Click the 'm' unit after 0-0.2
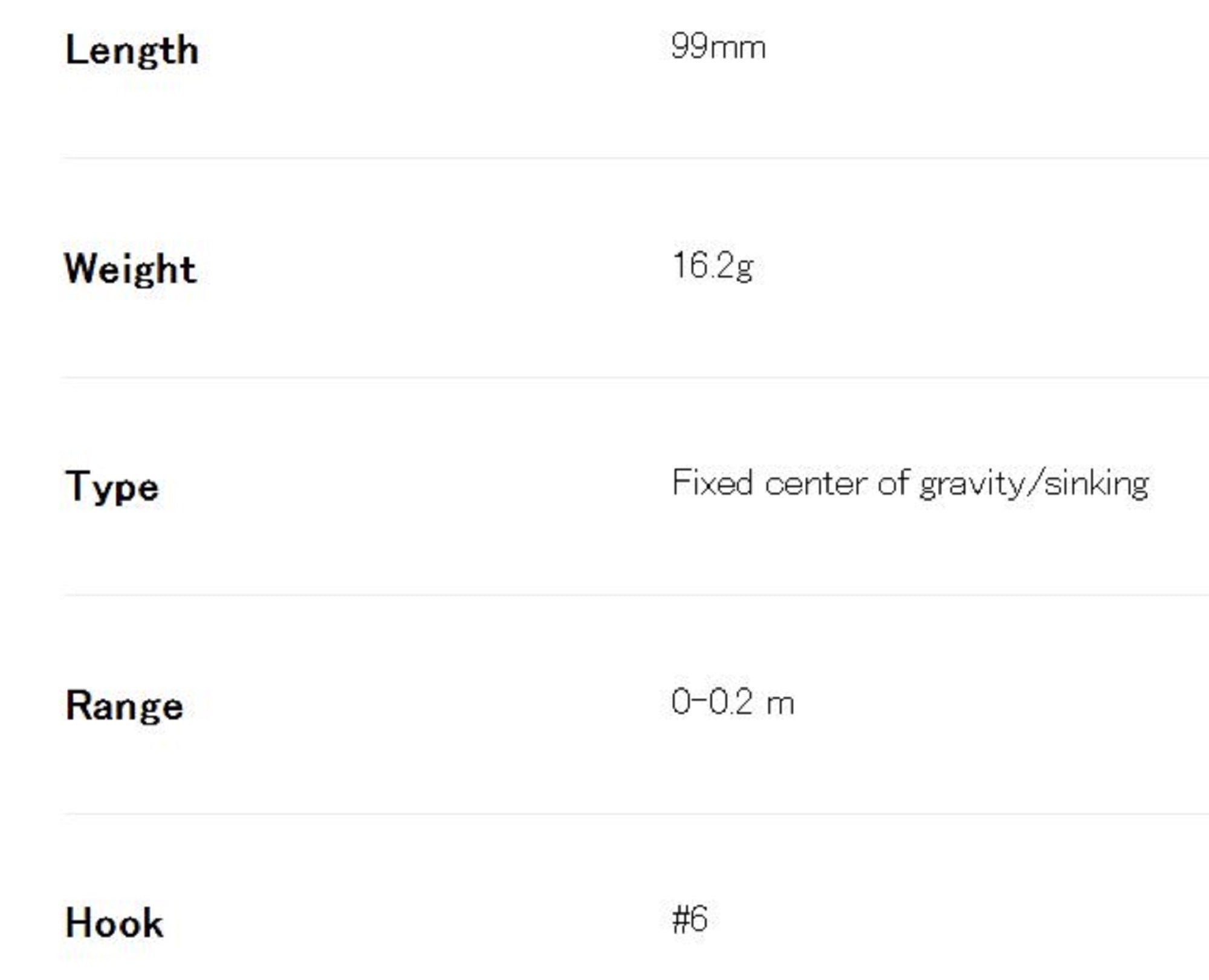Viewport: 1209px width, 980px height. click(x=780, y=705)
